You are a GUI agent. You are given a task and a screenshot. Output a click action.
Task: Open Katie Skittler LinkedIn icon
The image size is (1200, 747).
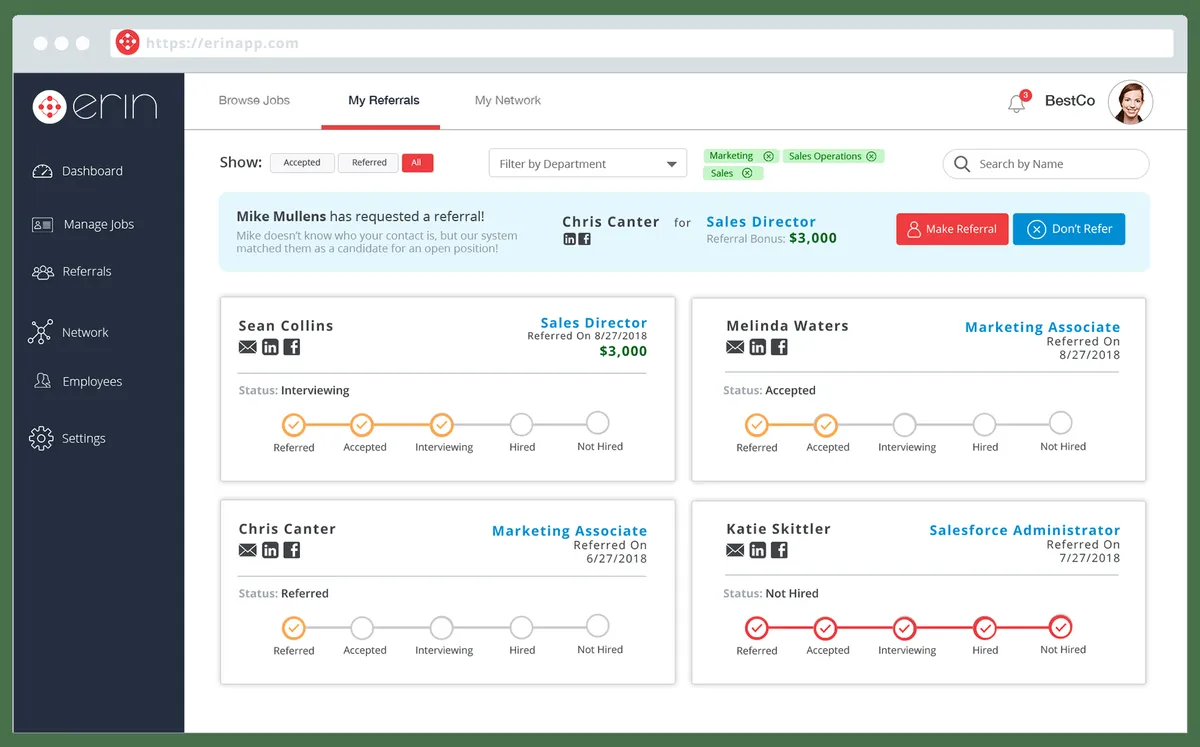pyautogui.click(x=758, y=550)
